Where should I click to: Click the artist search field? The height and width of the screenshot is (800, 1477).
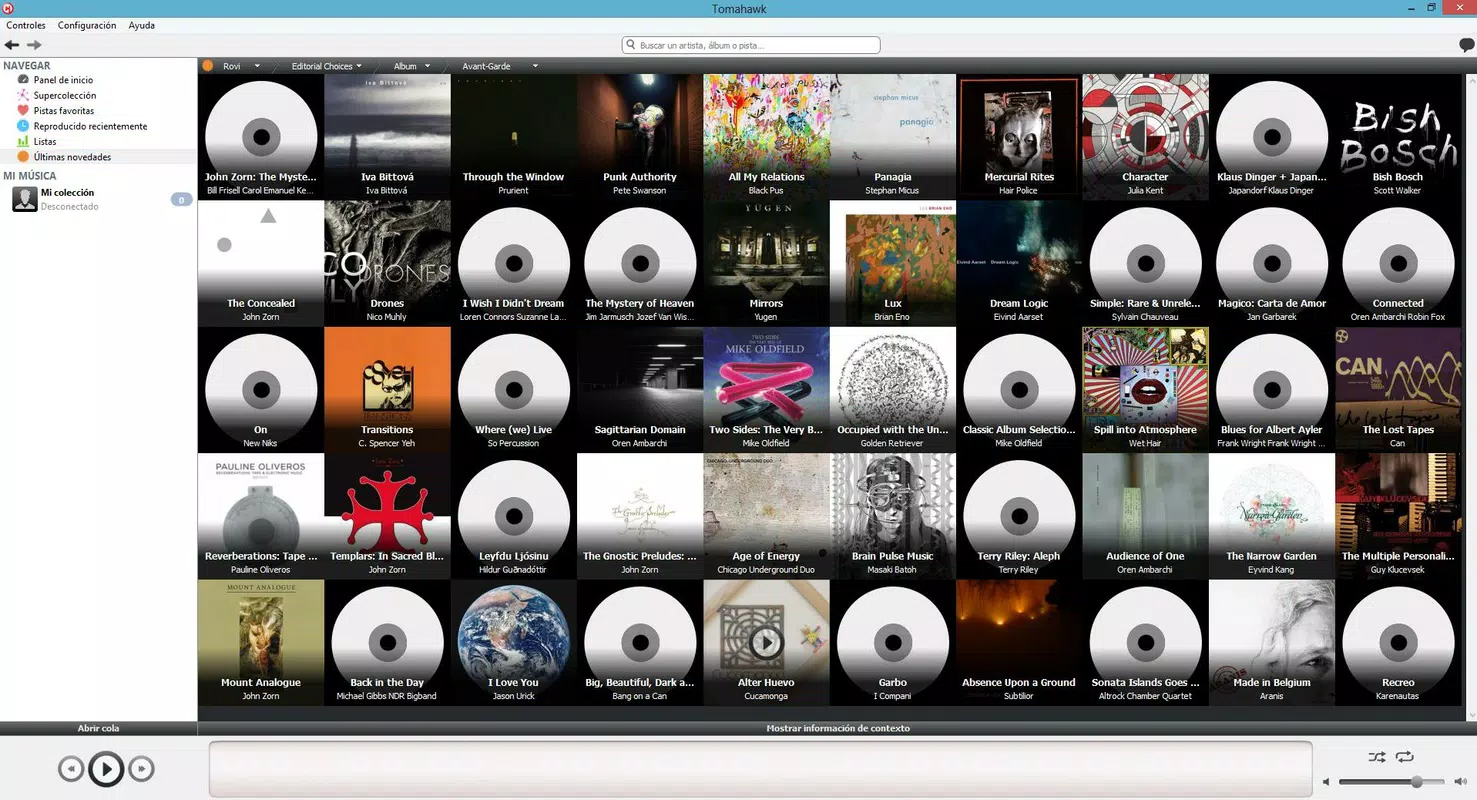(x=751, y=45)
